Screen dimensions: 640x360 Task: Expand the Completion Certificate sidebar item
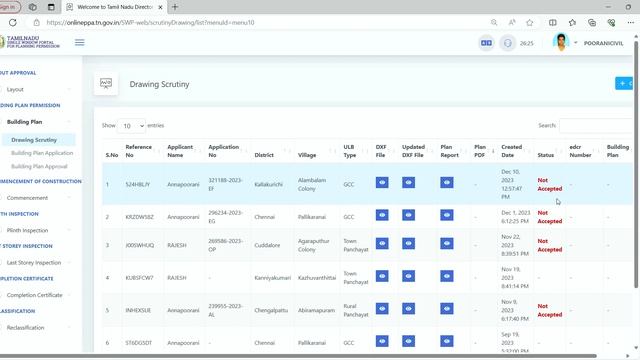click(x=35, y=295)
